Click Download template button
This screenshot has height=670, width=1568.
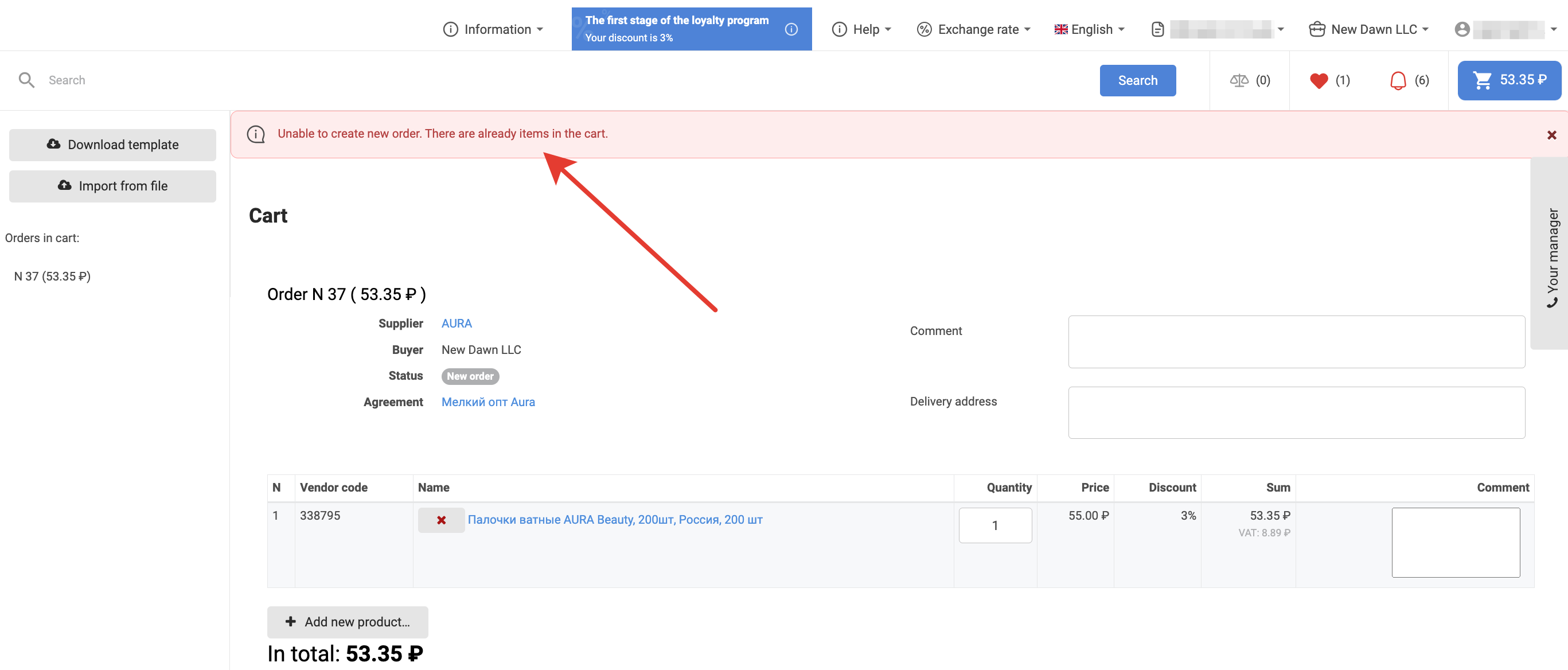coord(112,145)
